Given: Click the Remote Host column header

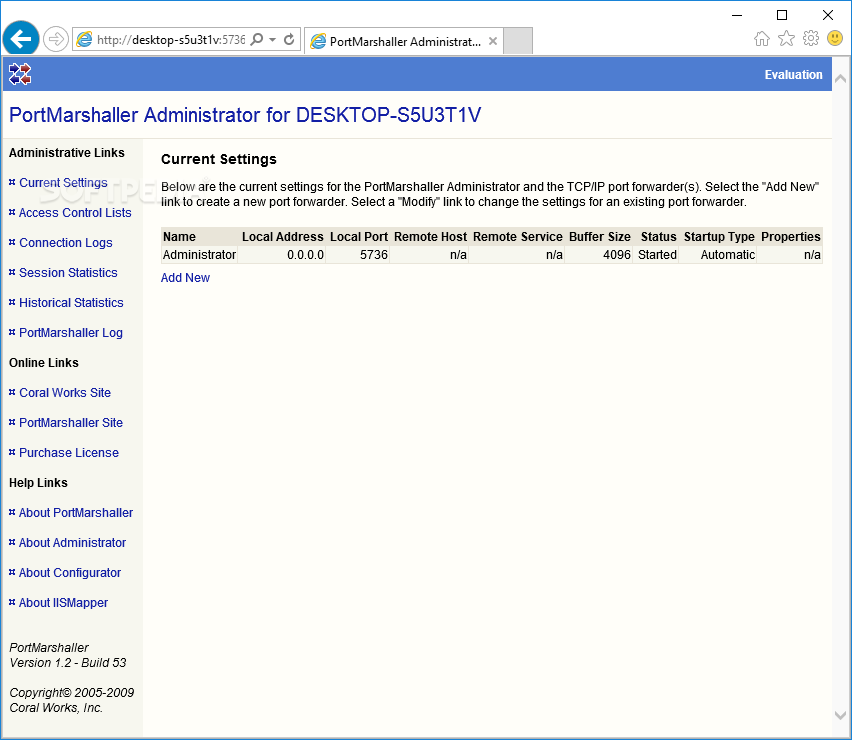Looking at the screenshot, I should coord(430,237).
